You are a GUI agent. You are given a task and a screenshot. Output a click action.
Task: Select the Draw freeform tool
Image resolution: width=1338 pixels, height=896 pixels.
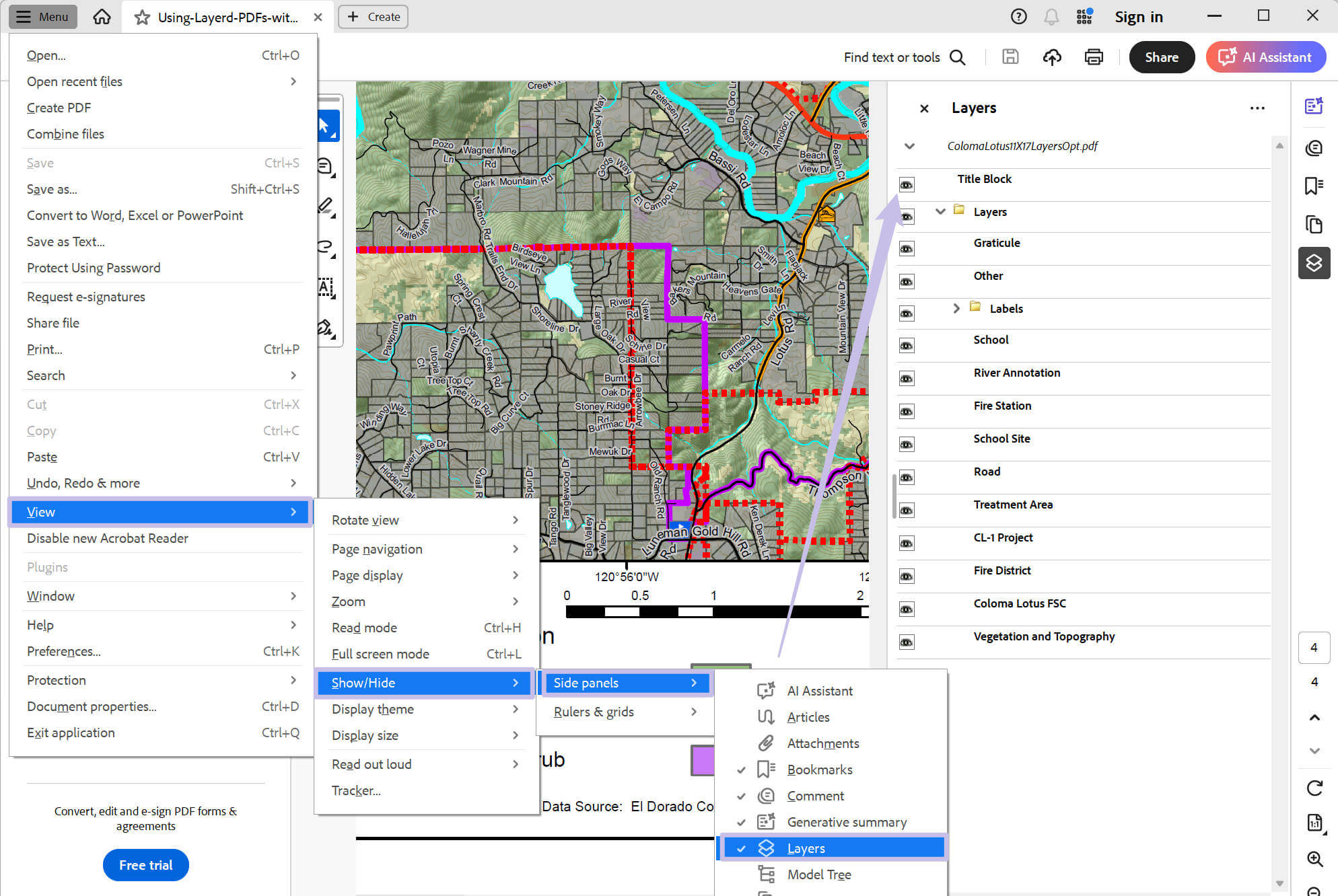coord(326,248)
